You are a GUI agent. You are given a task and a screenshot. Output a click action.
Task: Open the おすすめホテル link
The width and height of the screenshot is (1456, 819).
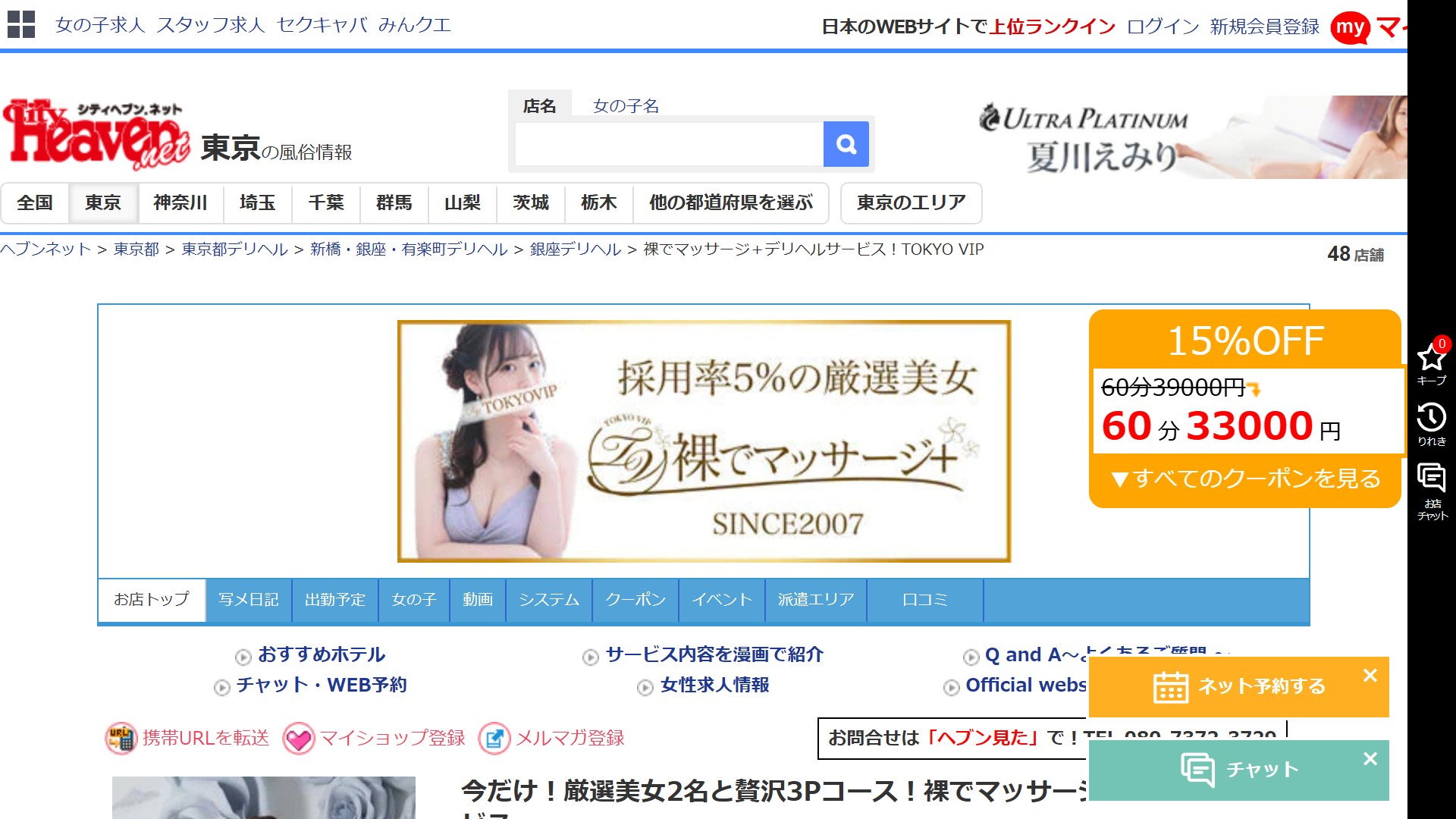322,654
